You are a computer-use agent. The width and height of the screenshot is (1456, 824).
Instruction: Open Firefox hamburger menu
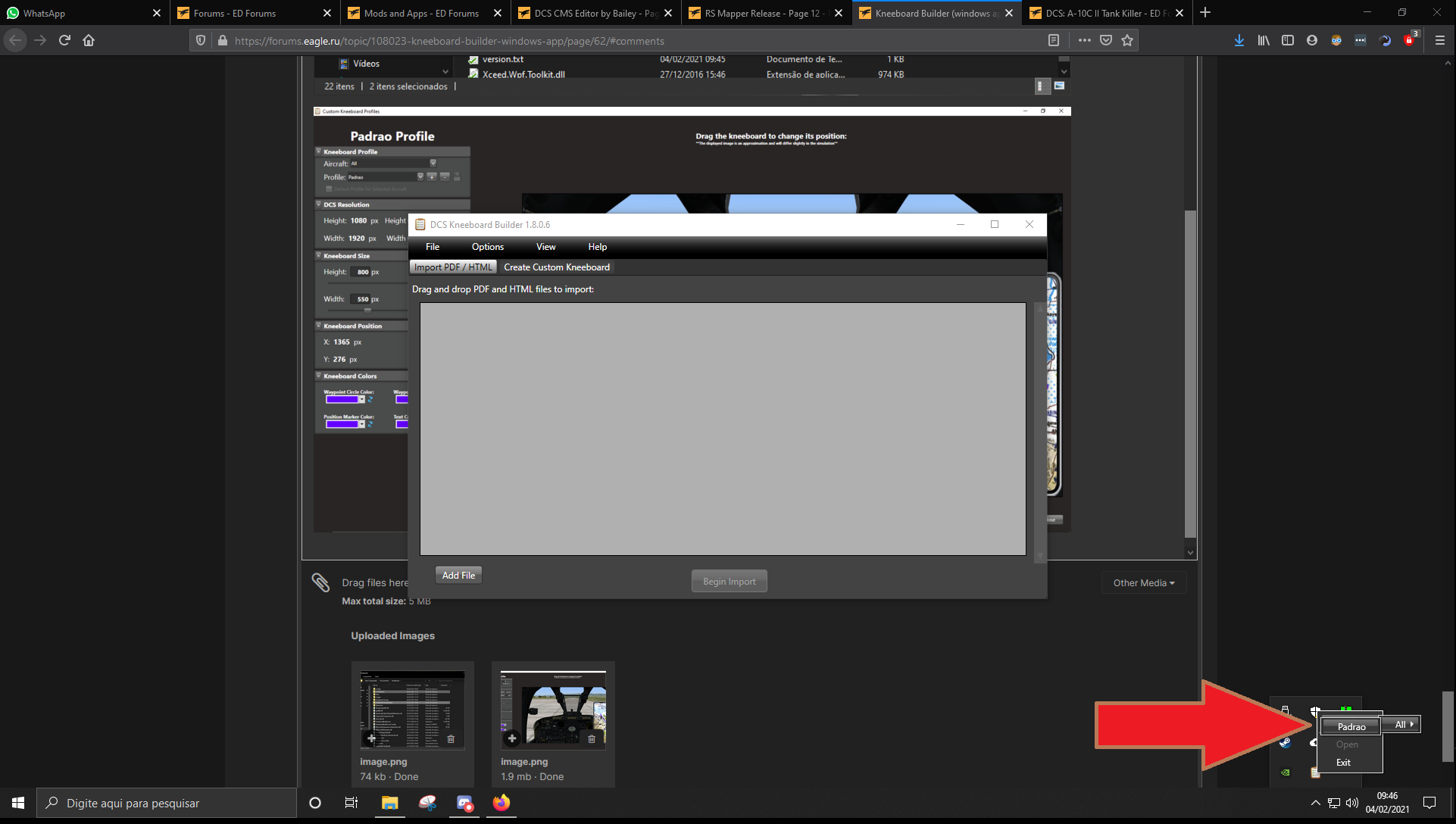[1440, 41]
